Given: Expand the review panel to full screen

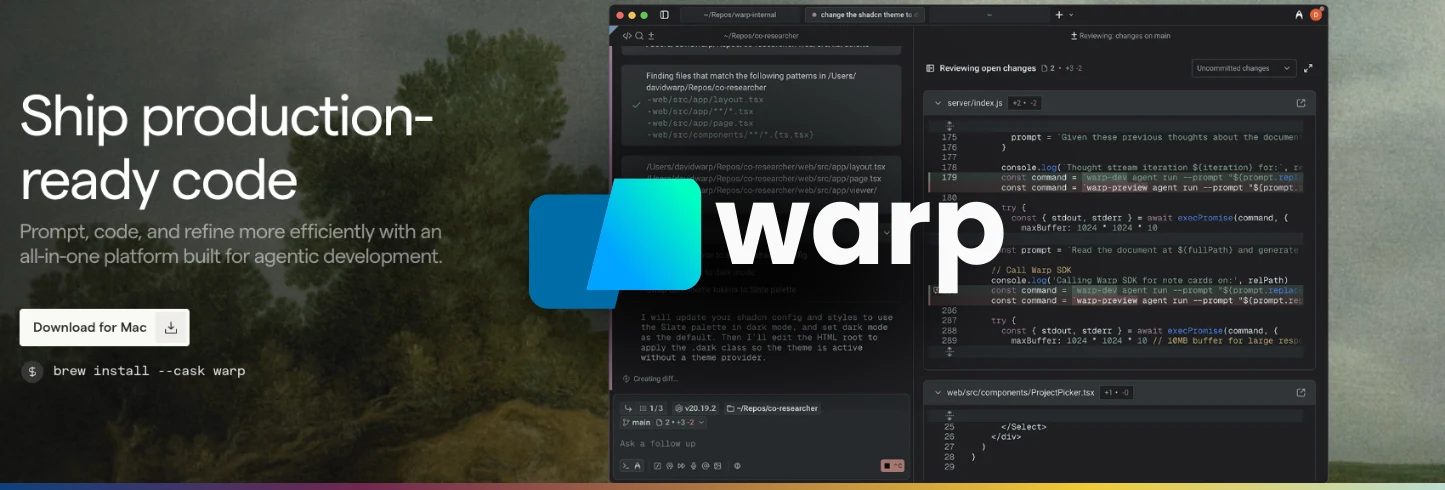Looking at the screenshot, I should [1308, 68].
